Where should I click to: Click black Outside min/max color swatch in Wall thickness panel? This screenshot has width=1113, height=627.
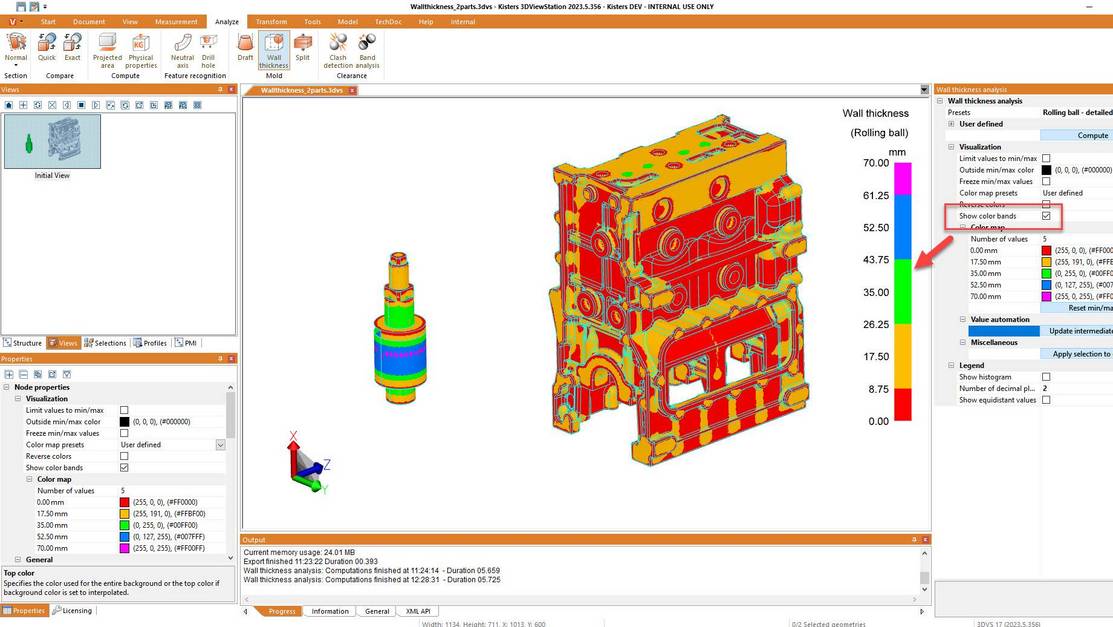[1046, 170]
